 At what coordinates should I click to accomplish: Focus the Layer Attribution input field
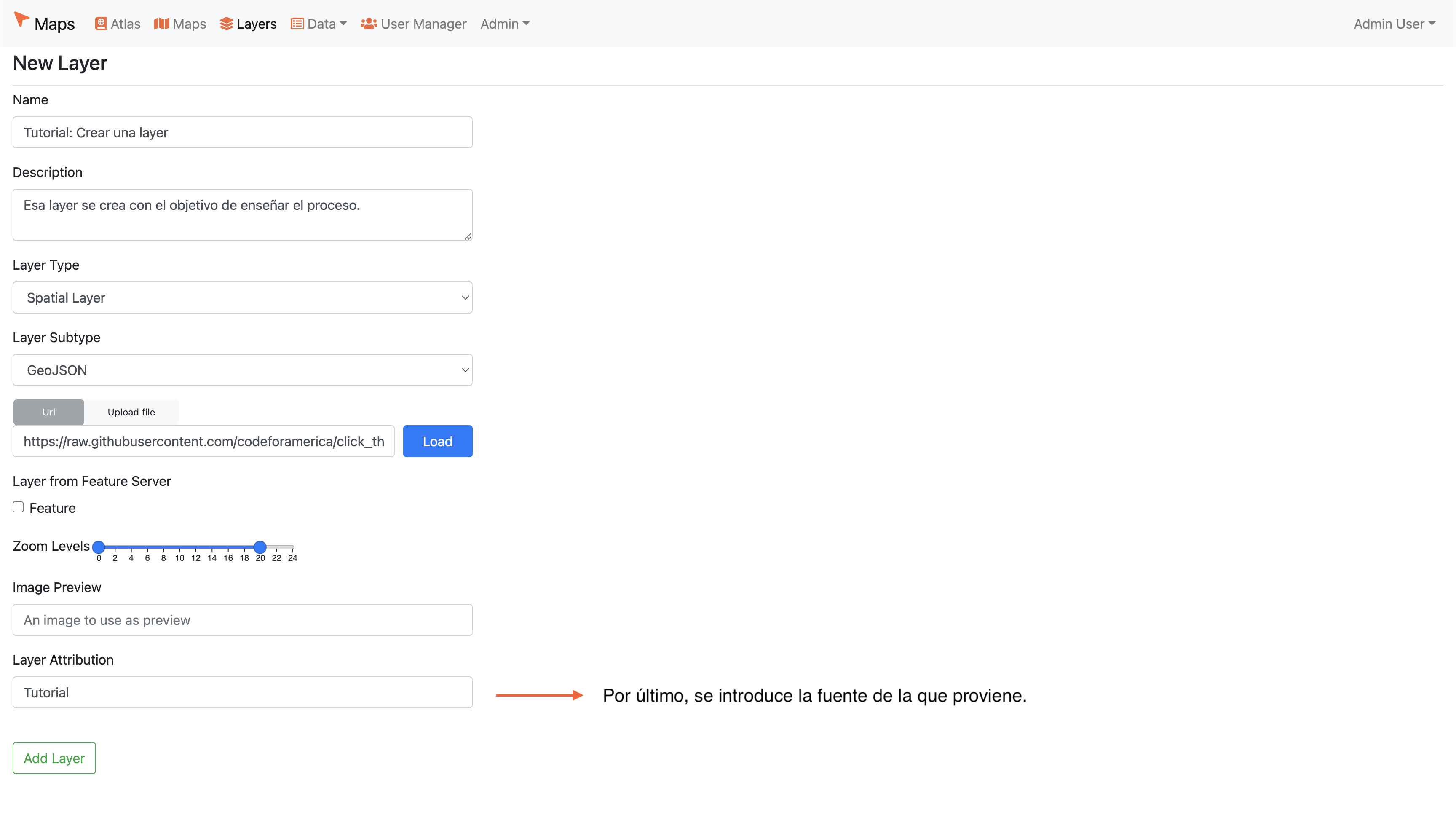click(242, 692)
